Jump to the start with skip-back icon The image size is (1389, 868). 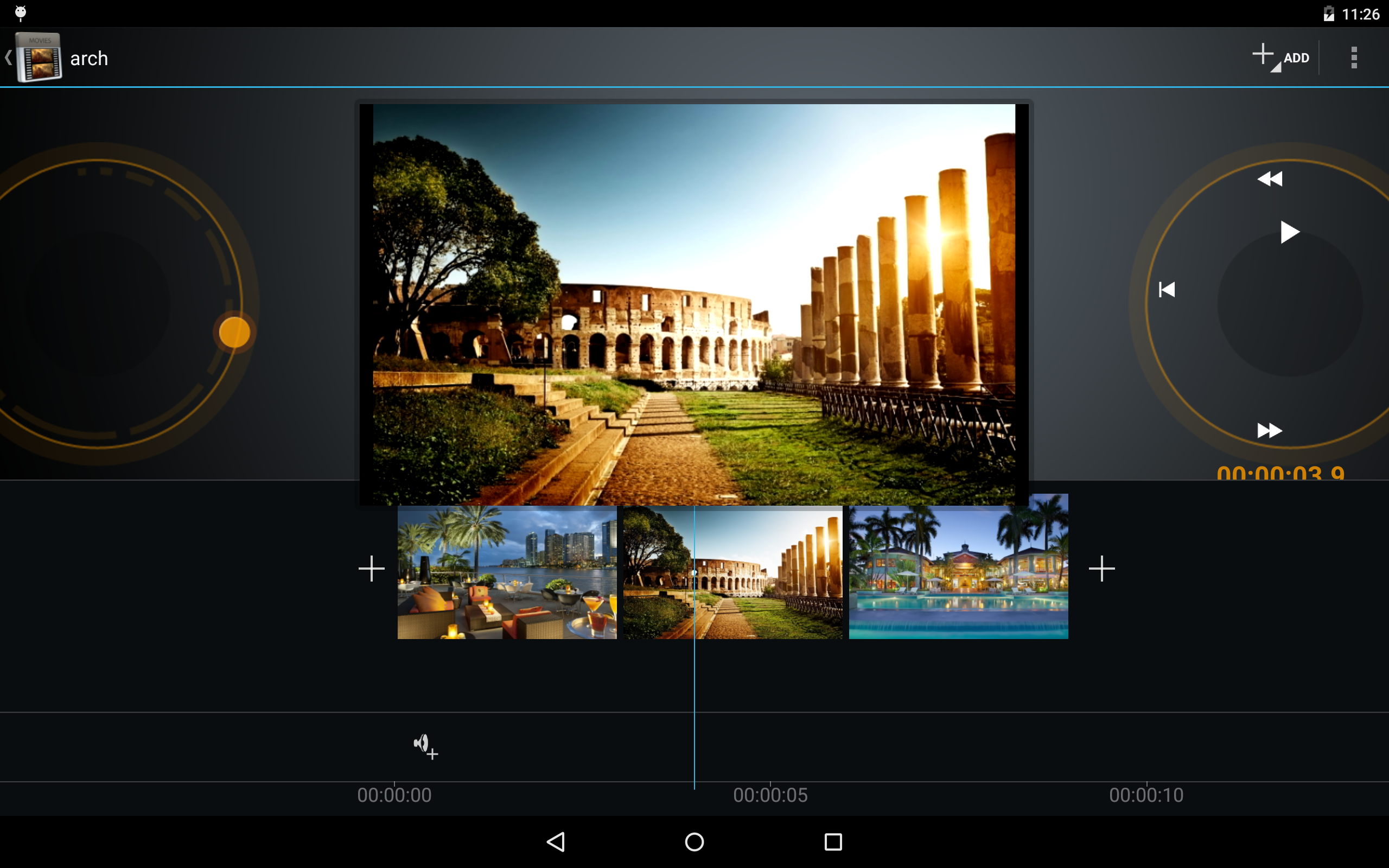[x=1167, y=289]
